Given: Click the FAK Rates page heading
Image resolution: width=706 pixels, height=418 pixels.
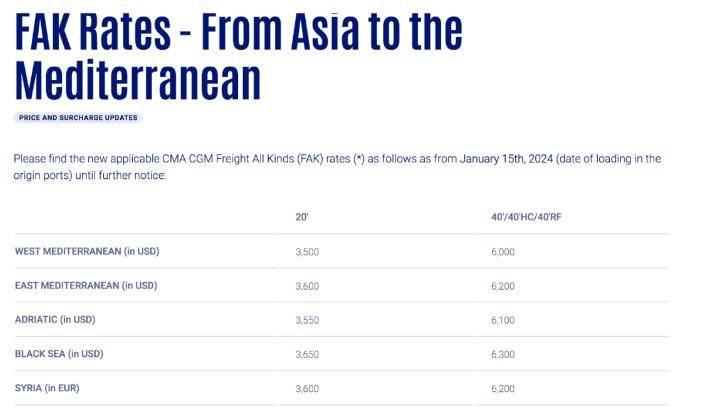Looking at the screenshot, I should [239, 55].
